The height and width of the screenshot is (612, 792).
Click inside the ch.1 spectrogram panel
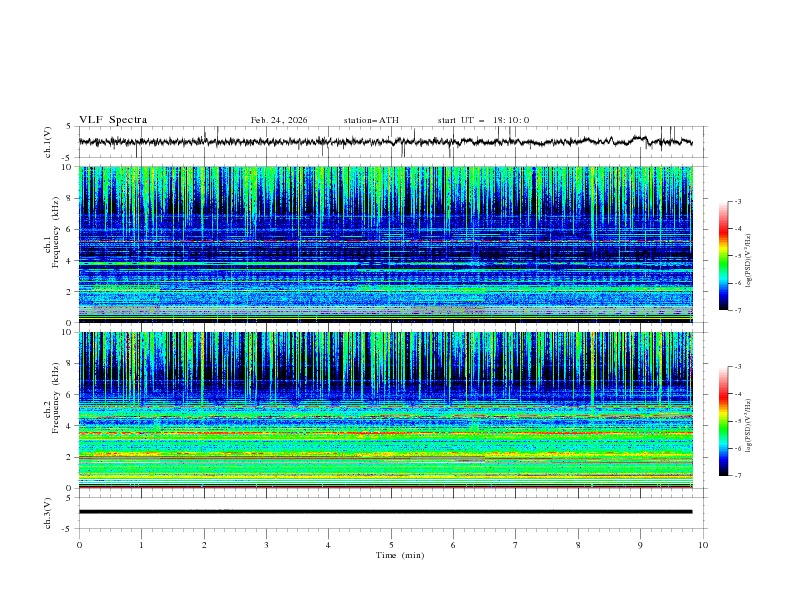point(386,244)
